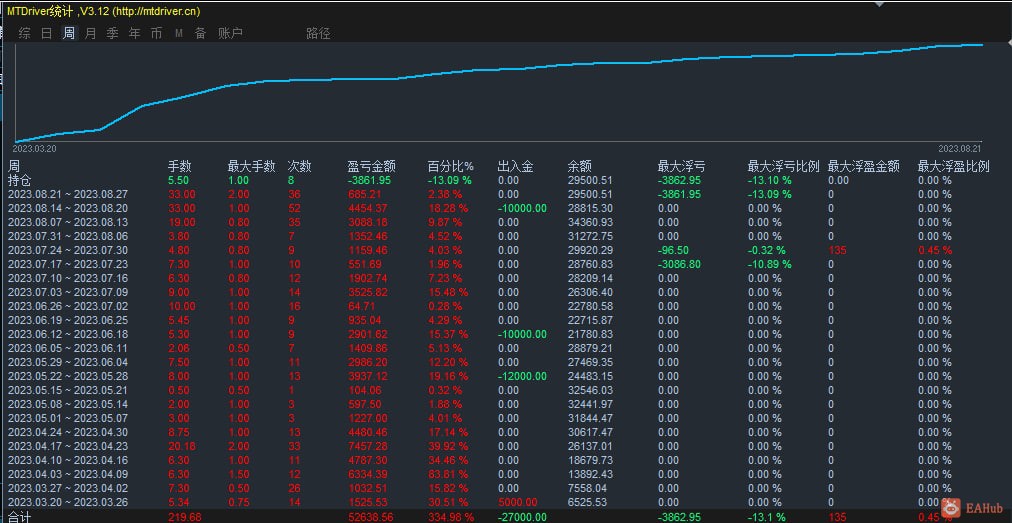Click the 盈亏金额 column header
This screenshot has height=523, width=1012.
(372, 167)
